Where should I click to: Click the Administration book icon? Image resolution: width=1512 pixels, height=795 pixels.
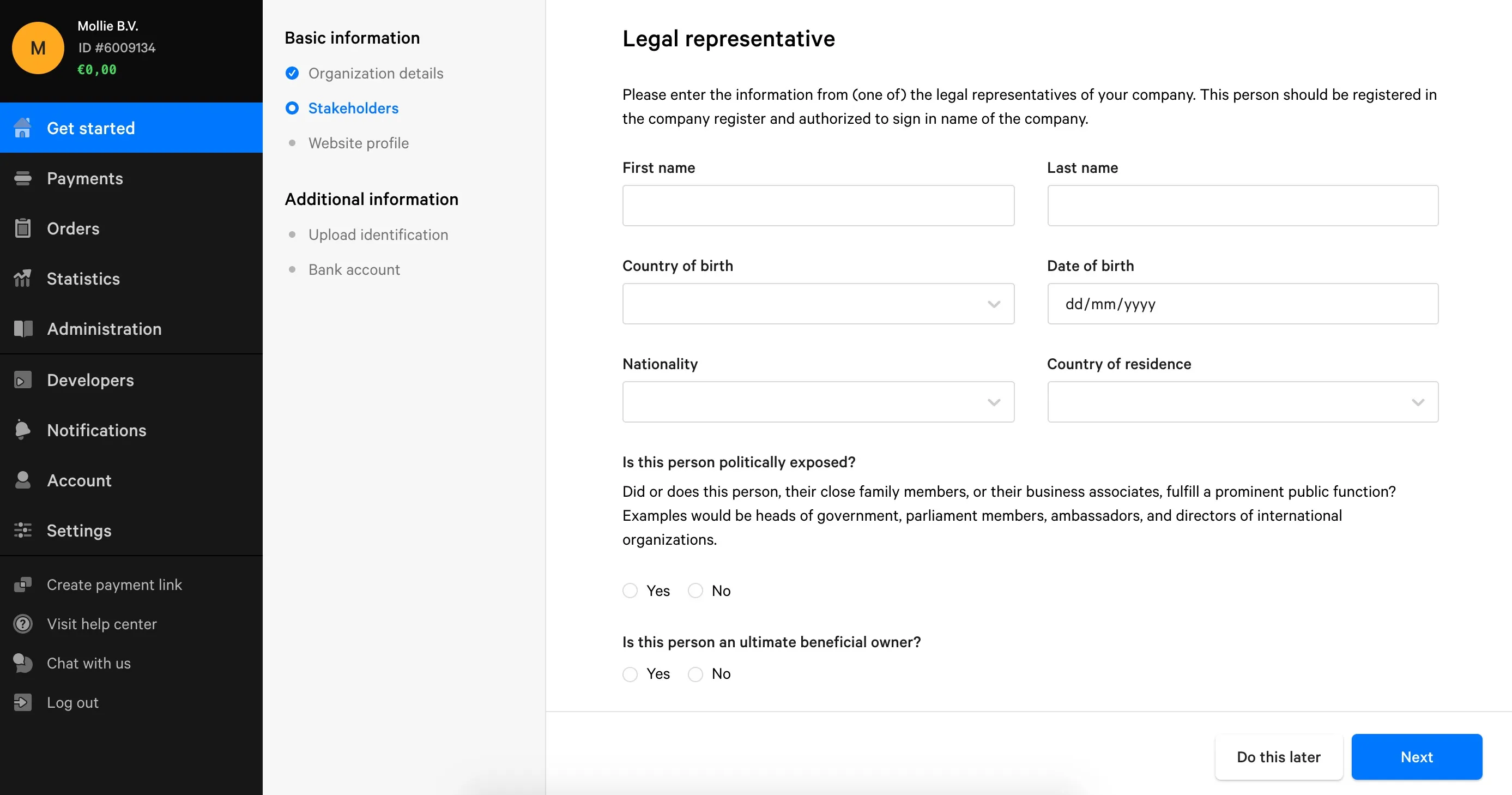point(23,328)
